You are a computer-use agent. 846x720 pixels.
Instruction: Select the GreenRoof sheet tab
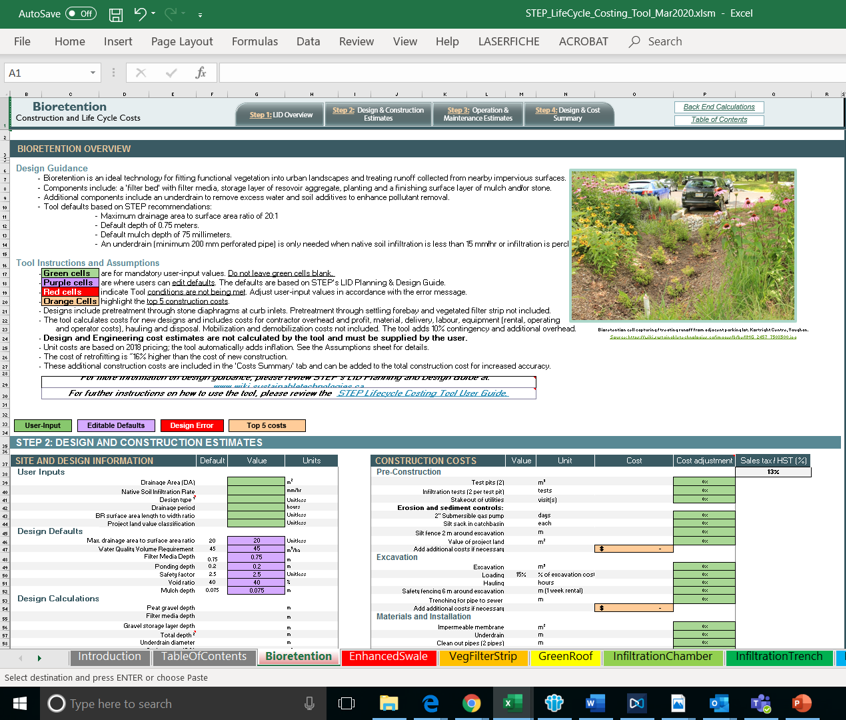(x=567, y=657)
